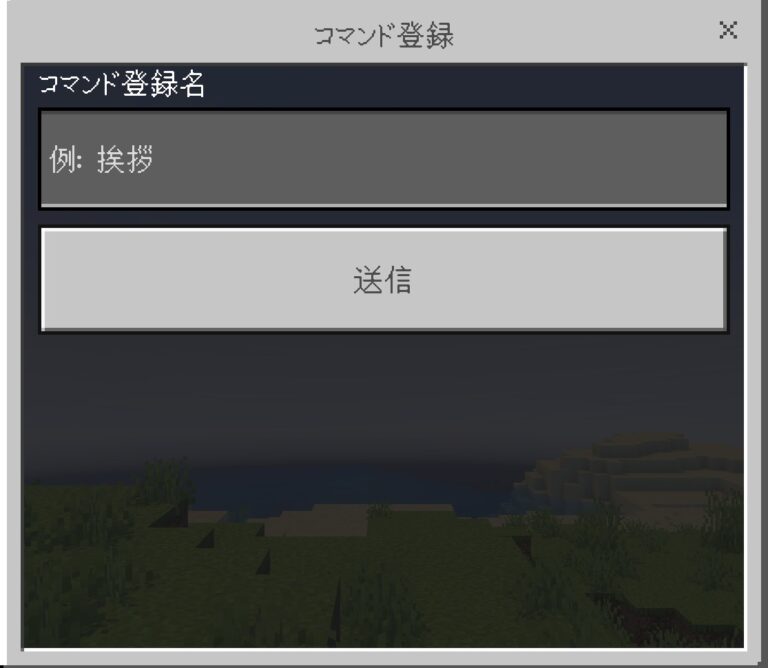
Task: Send the command registration with 送信
Action: coord(384,280)
